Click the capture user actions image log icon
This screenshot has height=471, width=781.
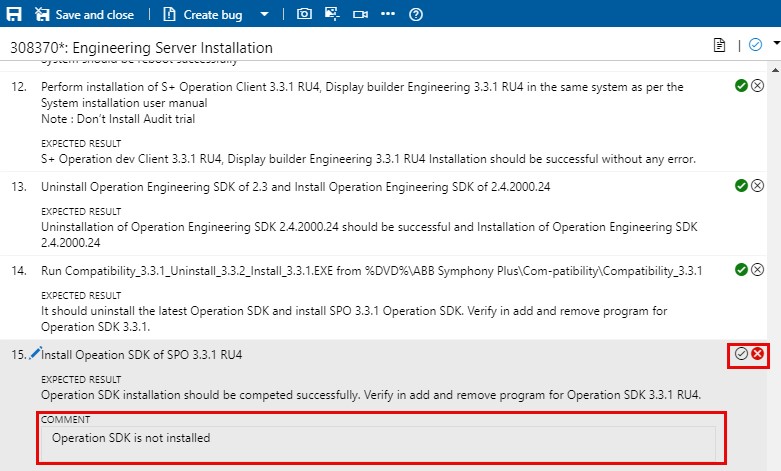point(332,14)
